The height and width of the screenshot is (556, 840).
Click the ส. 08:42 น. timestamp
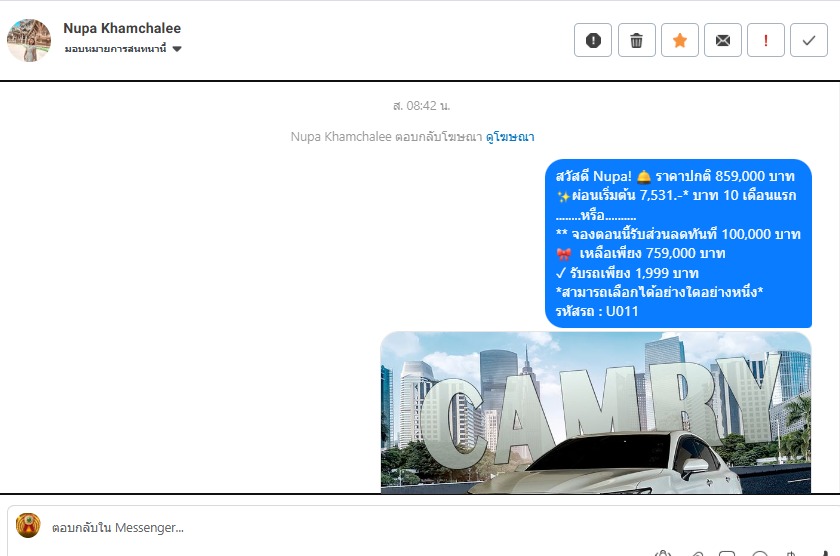tap(421, 106)
